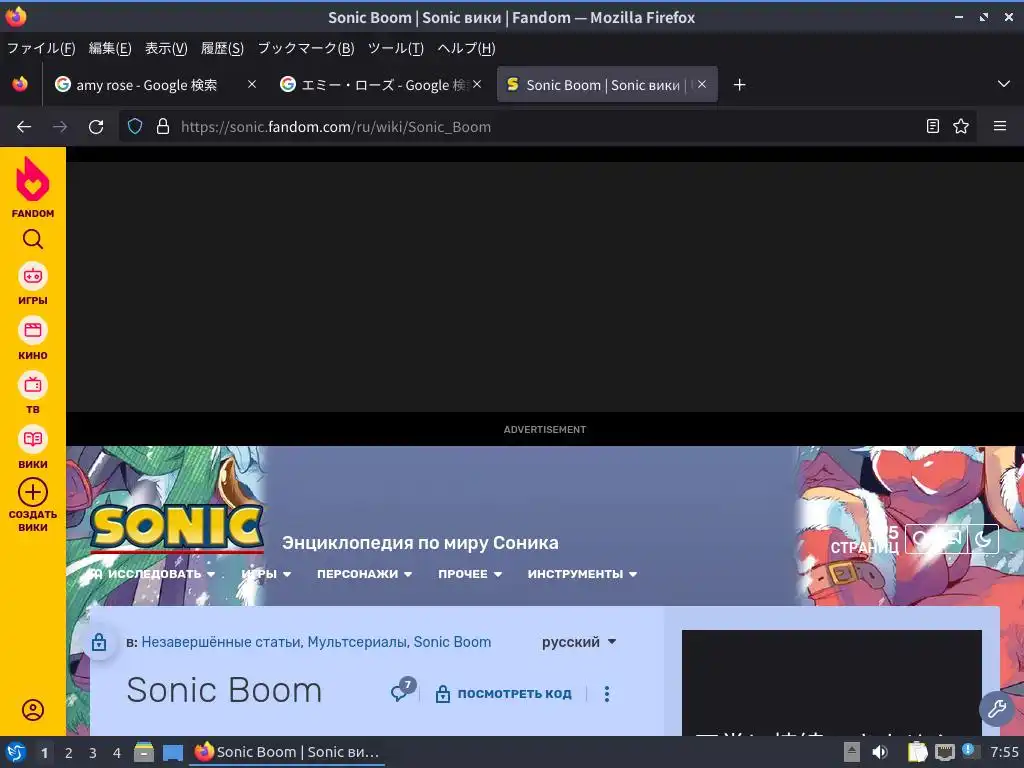Image resolution: width=1024 pixels, height=768 pixels.
Task: Switch to workspace 2 in taskbar
Action: coord(69,753)
